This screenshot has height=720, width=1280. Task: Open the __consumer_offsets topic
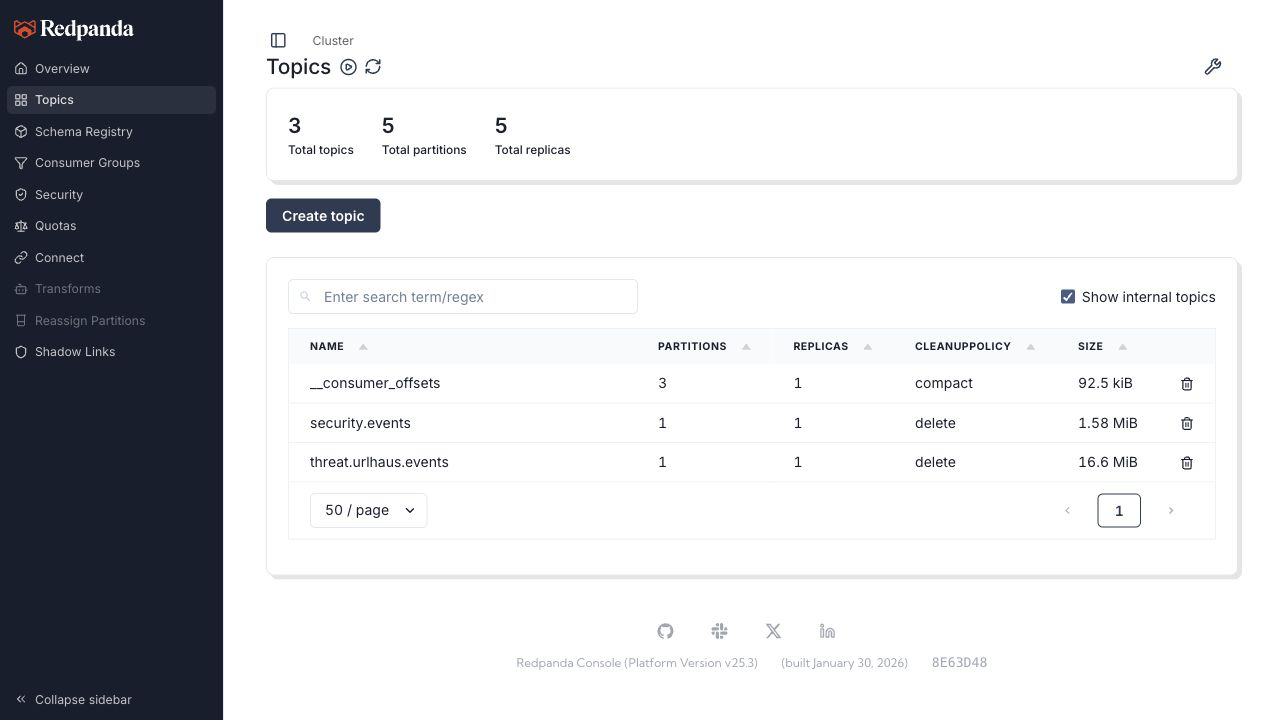[x=375, y=383]
